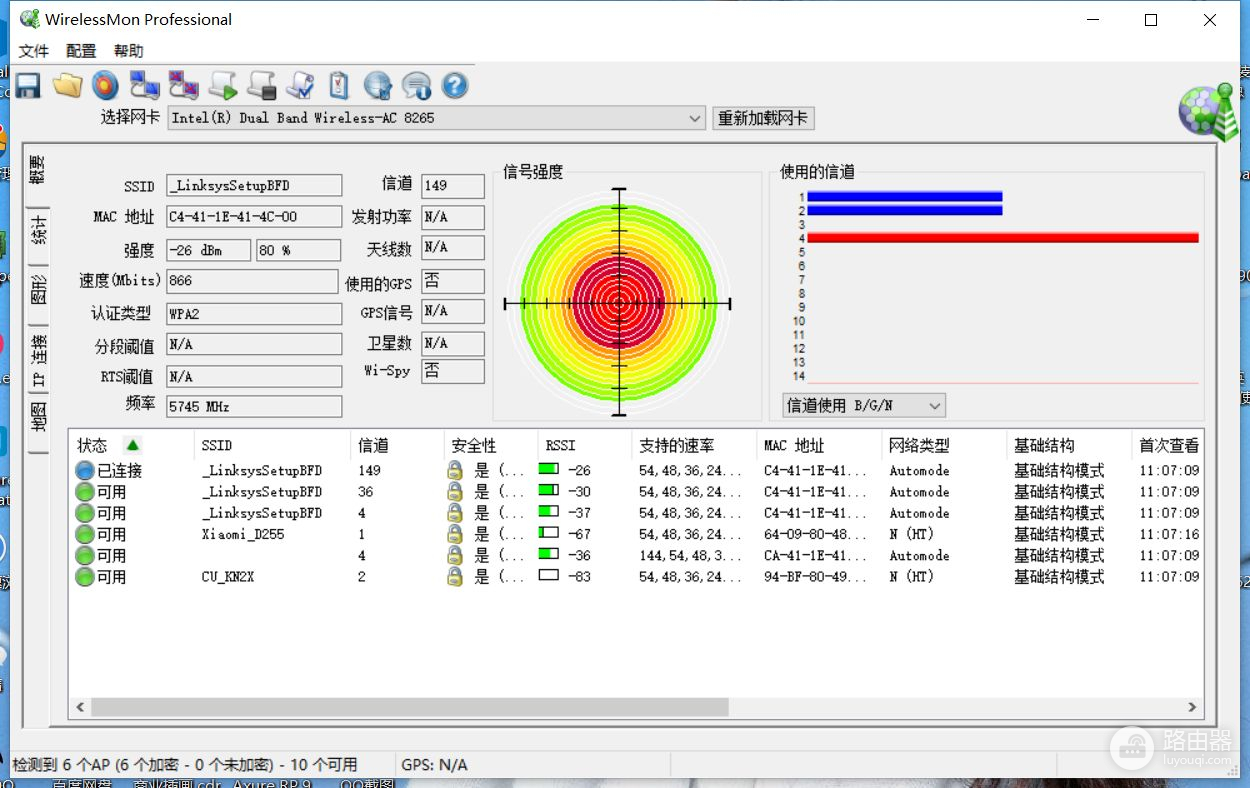
Task: Click the SSID field showing _LinksysSetupBFD
Action: pyautogui.click(x=254, y=185)
